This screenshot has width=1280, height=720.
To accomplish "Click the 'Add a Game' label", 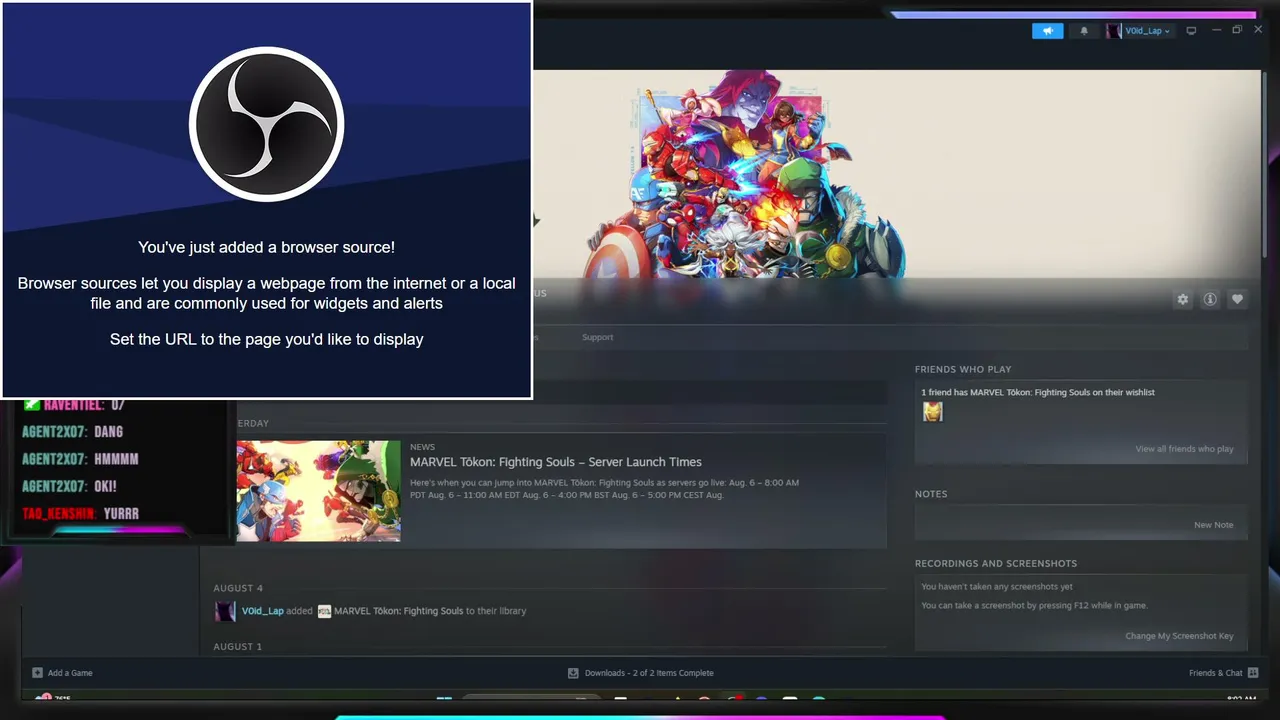I will [70, 673].
